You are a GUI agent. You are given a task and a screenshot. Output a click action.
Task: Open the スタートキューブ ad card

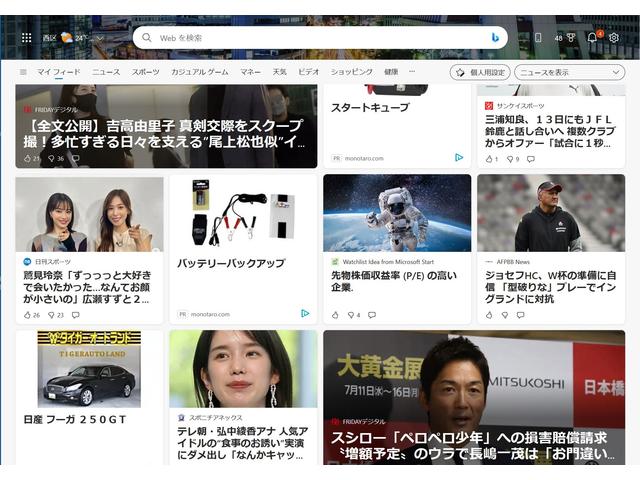pos(370,108)
